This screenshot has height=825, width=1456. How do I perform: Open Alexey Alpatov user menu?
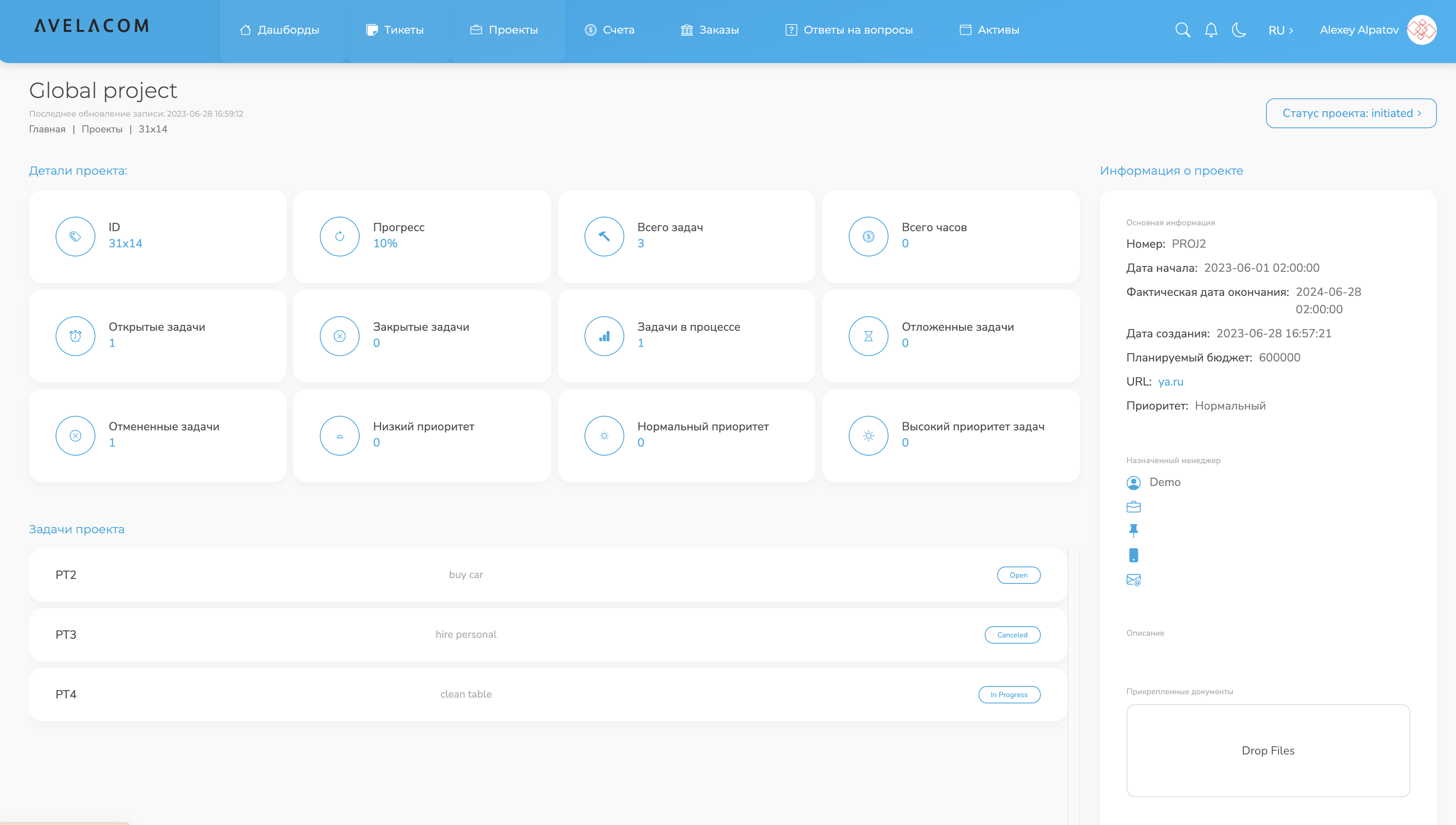click(1359, 30)
